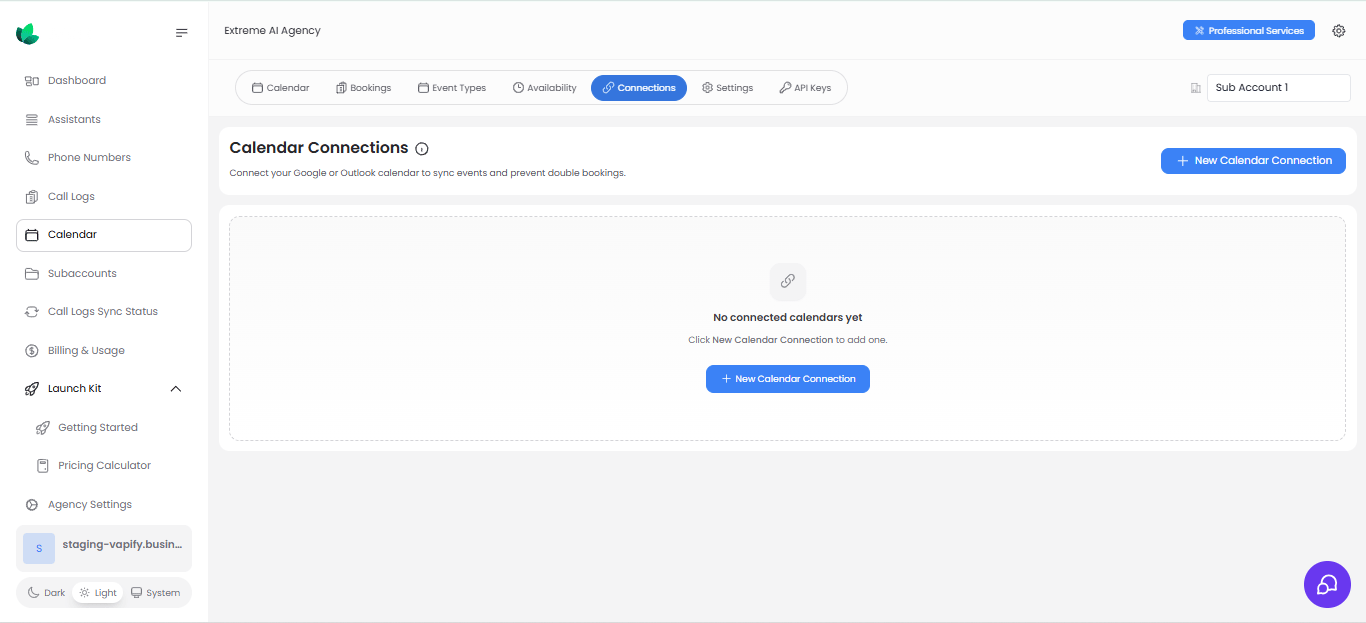Viewport: 1366px width, 623px height.
Task: Click the Professional Services button
Action: click(x=1249, y=31)
